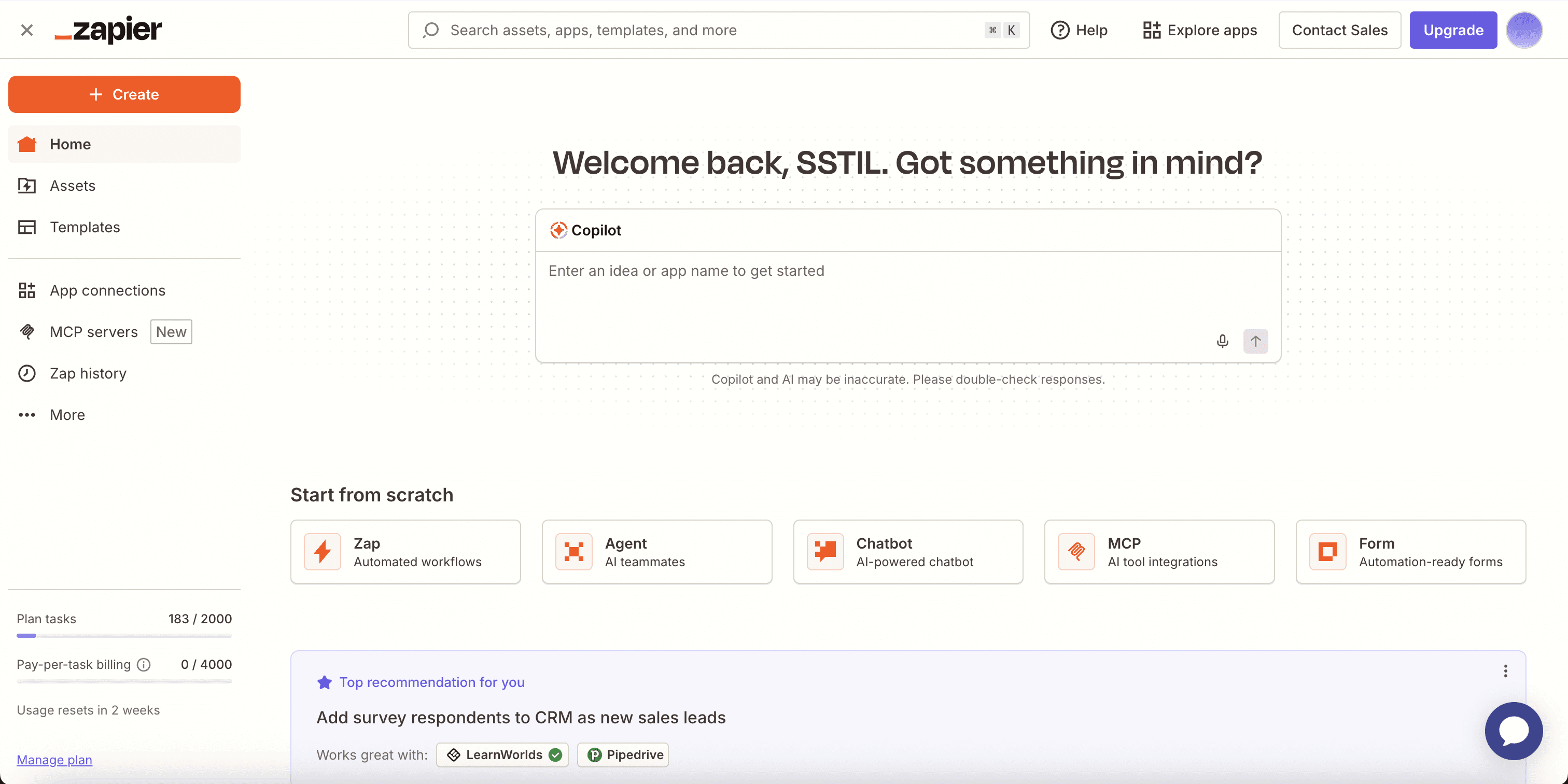This screenshot has height=784, width=1568.
Task: Start a new Zap automated workflow
Action: pyautogui.click(x=405, y=552)
